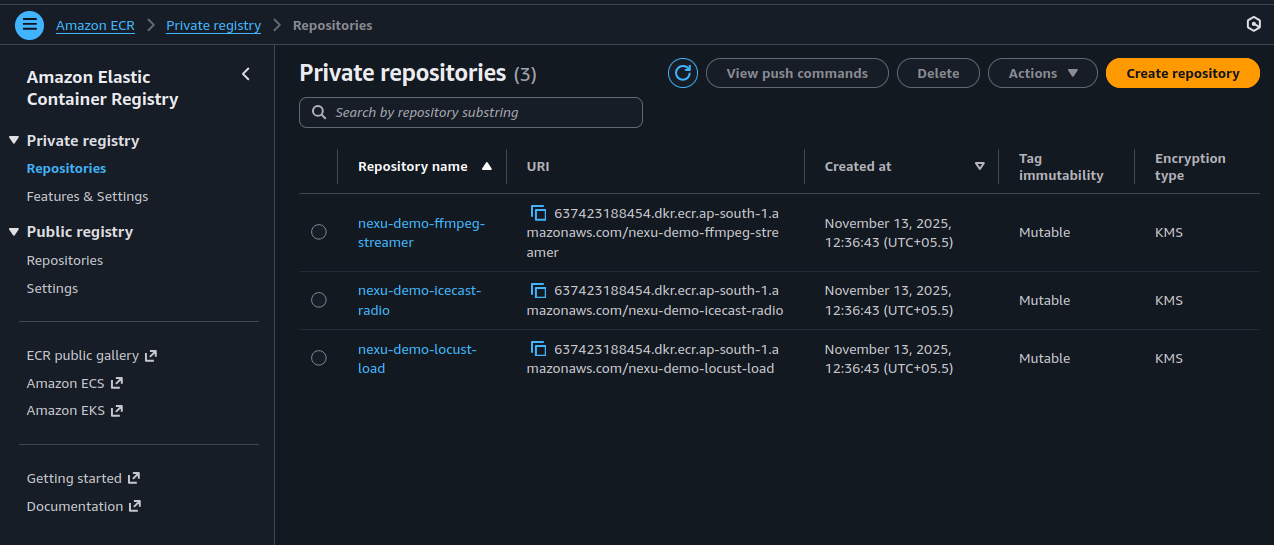
Task: Click the top-right hexagon console icon
Action: [1253, 25]
